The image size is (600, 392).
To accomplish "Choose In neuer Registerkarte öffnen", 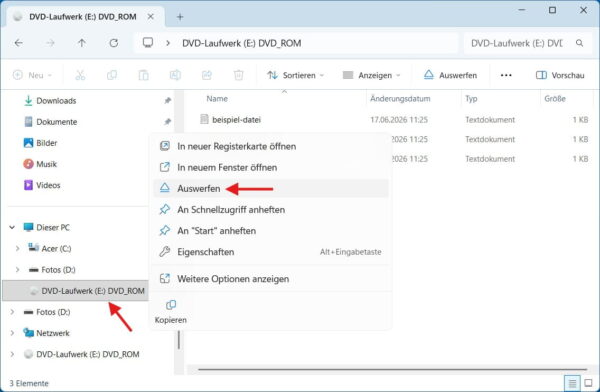I will pos(271,146).
